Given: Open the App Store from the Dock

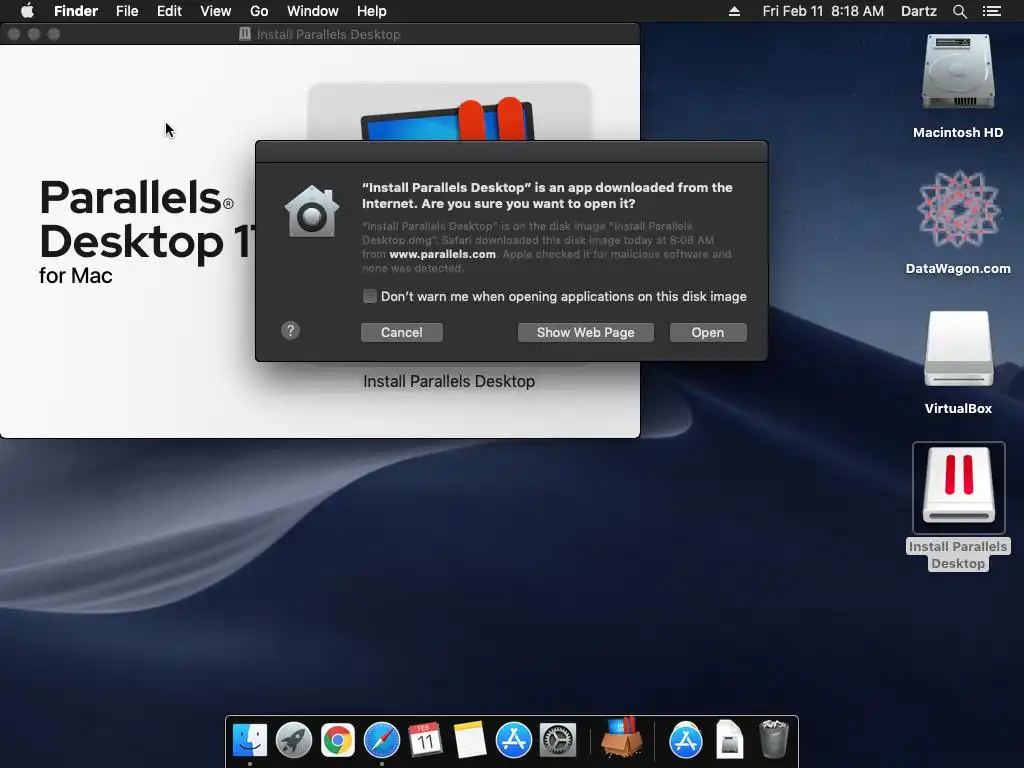Looking at the screenshot, I should pyautogui.click(x=513, y=740).
